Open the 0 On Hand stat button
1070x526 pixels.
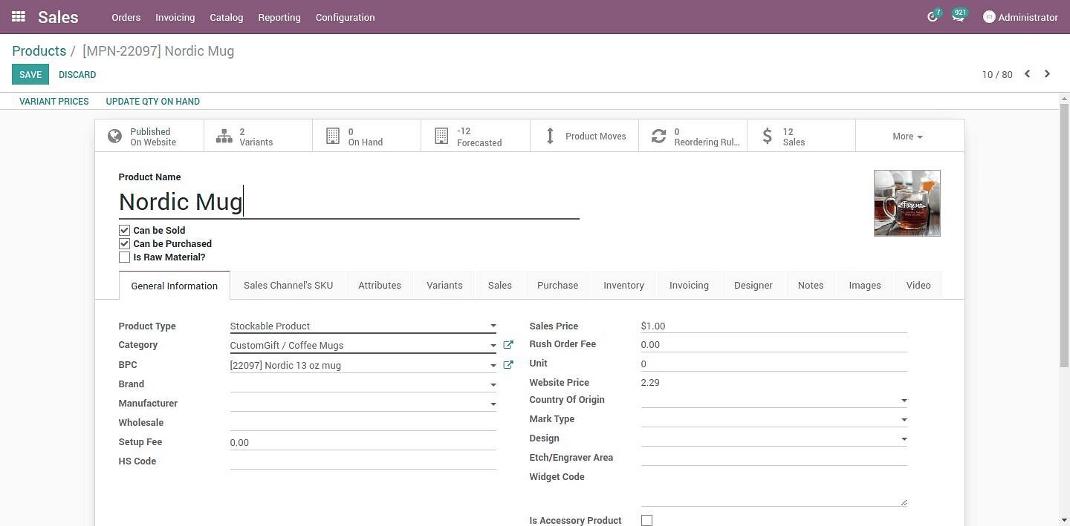pyautogui.click(x=367, y=136)
